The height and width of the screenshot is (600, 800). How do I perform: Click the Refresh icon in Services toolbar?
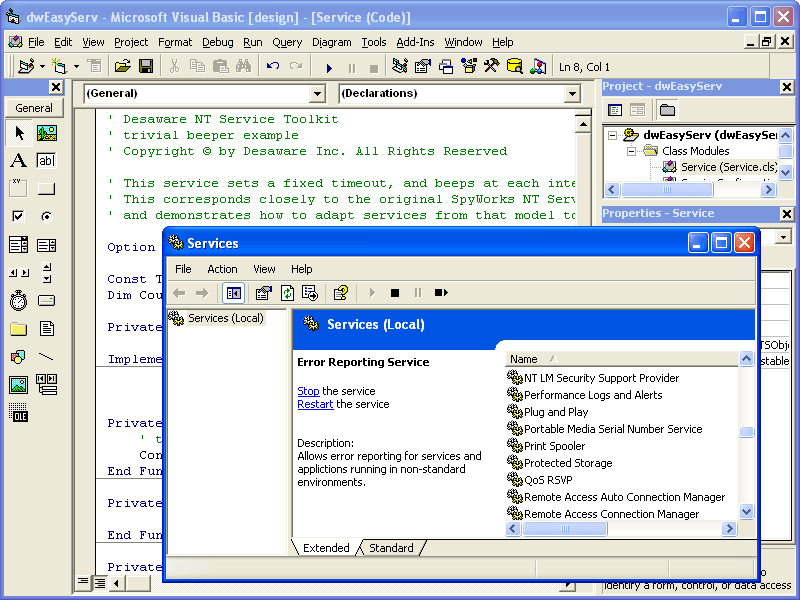click(x=287, y=293)
